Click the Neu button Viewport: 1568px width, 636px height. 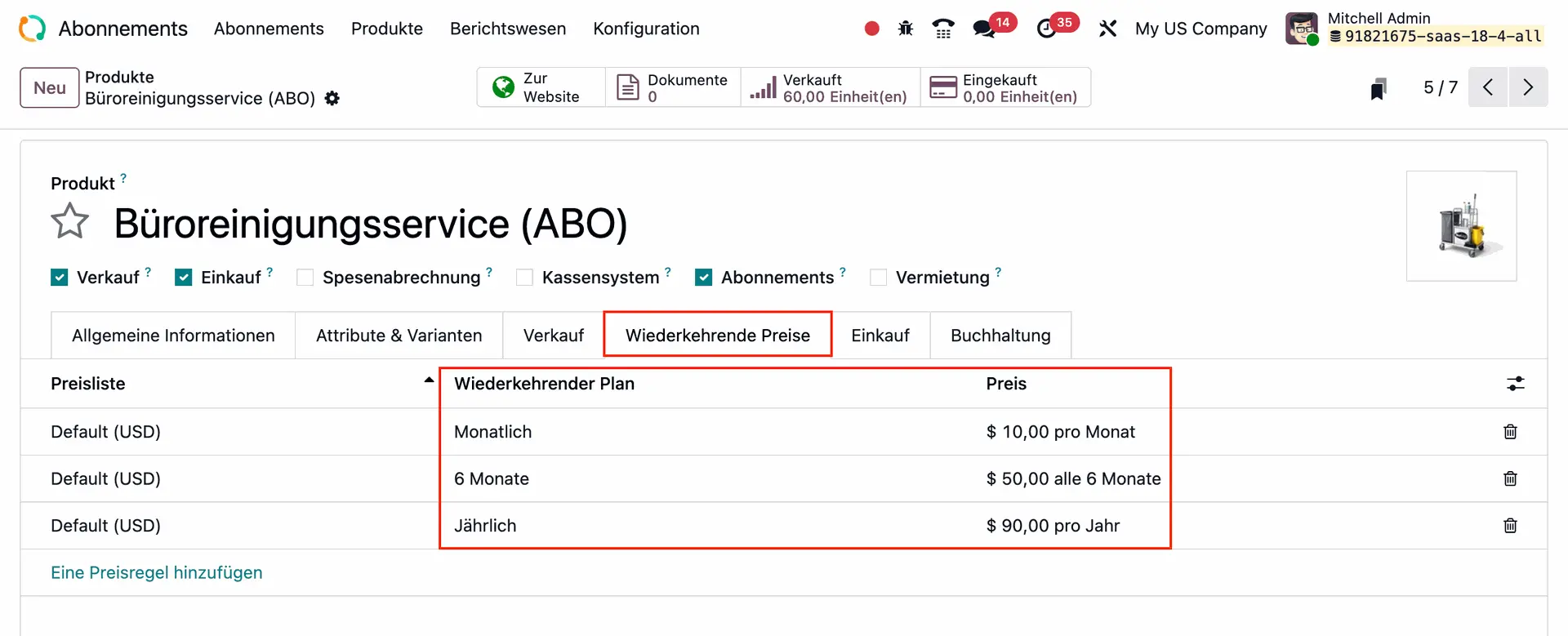pos(50,88)
